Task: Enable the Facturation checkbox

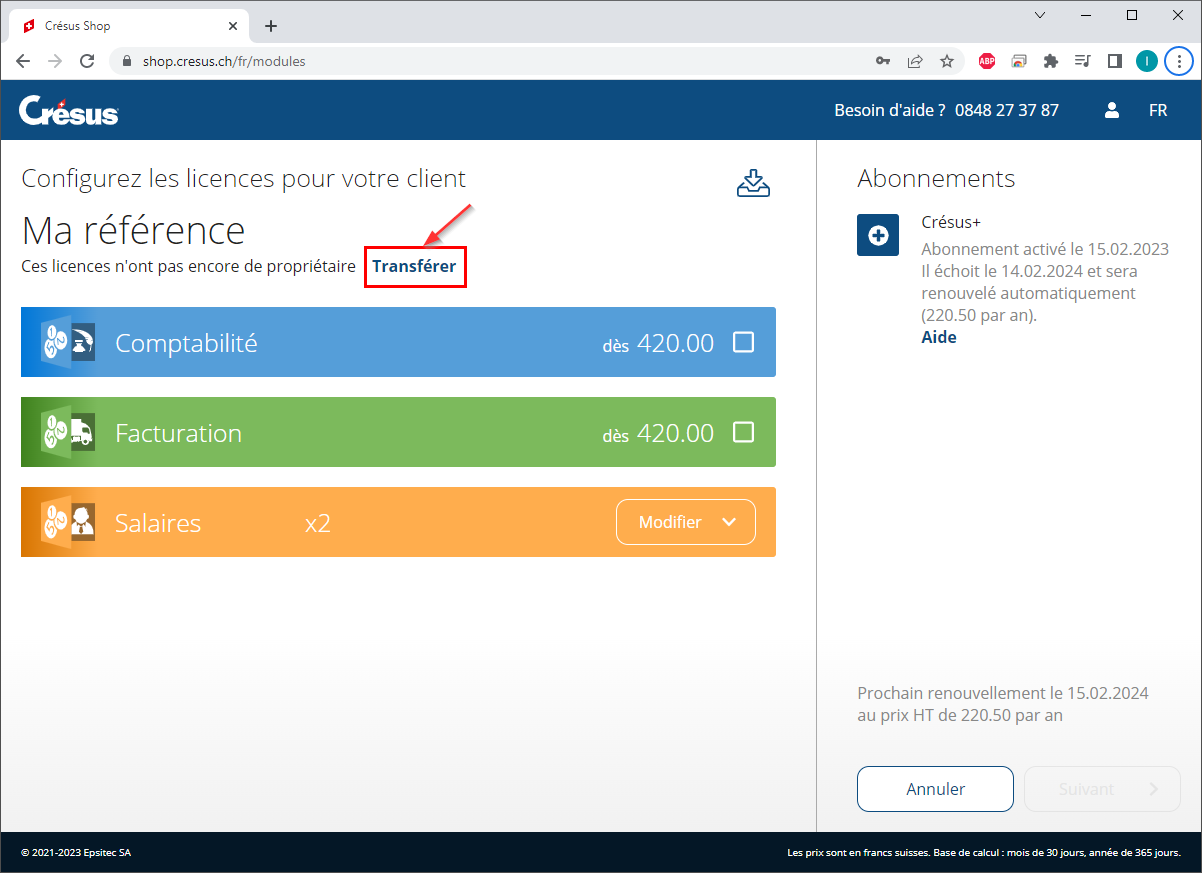Action: tap(743, 432)
